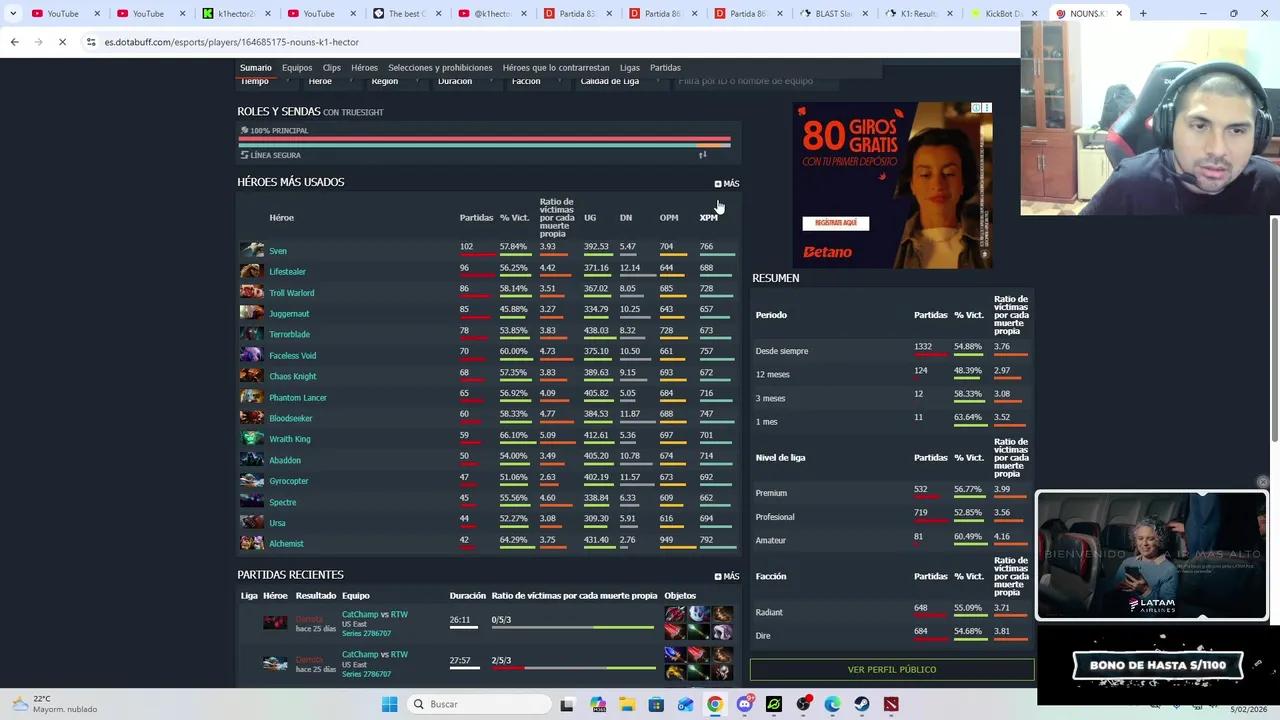Click the Betano Regístrate Aquí ad button
The width and height of the screenshot is (1280, 720).
(x=836, y=223)
